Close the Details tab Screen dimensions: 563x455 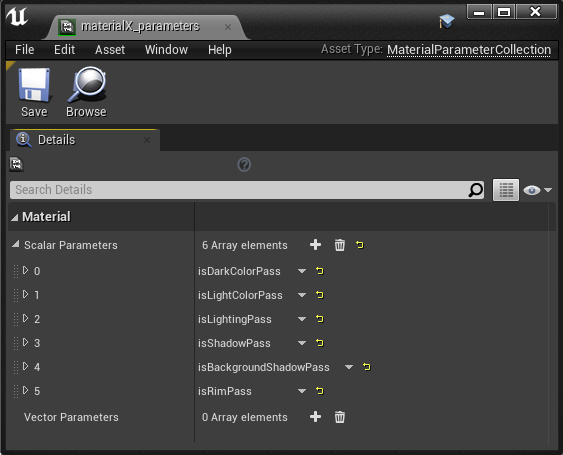pyautogui.click(x=147, y=140)
